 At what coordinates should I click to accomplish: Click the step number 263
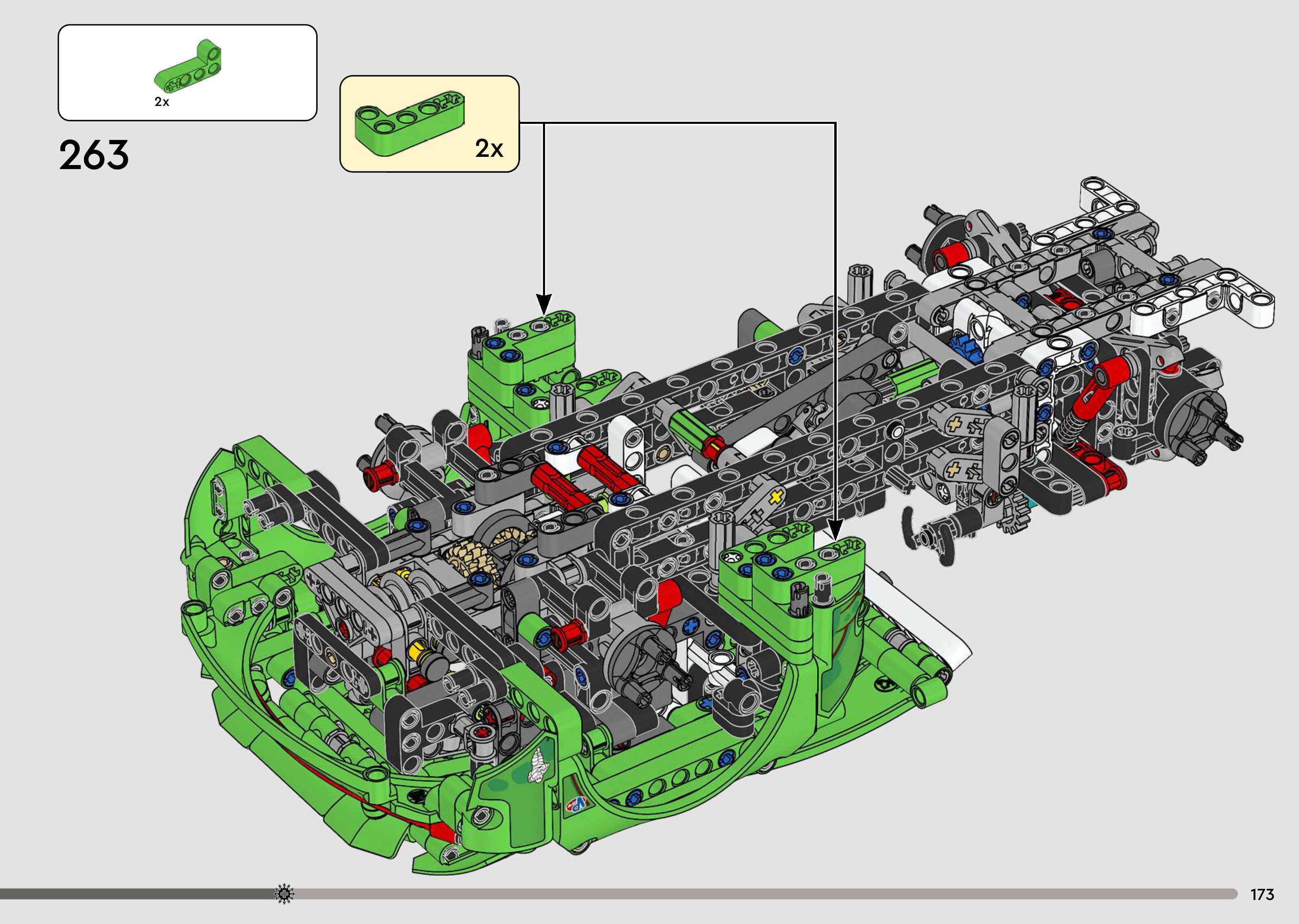click(95, 155)
